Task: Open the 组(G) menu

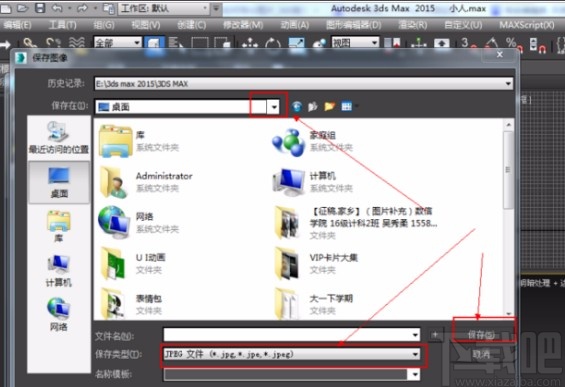Action: (x=104, y=25)
